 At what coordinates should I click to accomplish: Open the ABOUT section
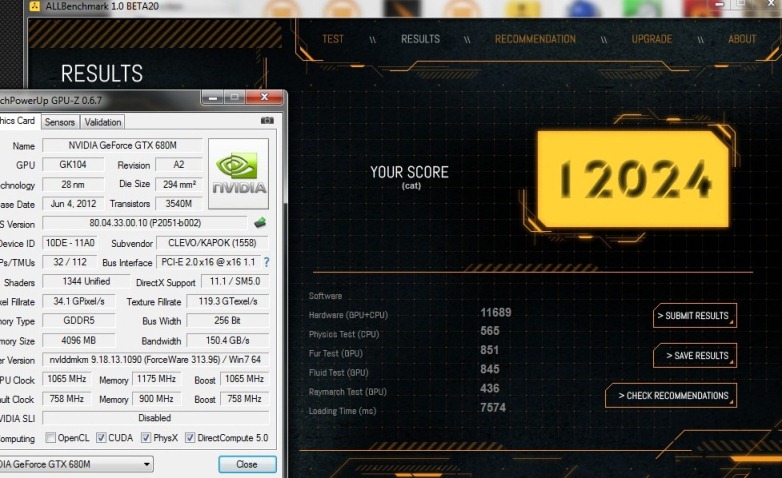(x=742, y=39)
